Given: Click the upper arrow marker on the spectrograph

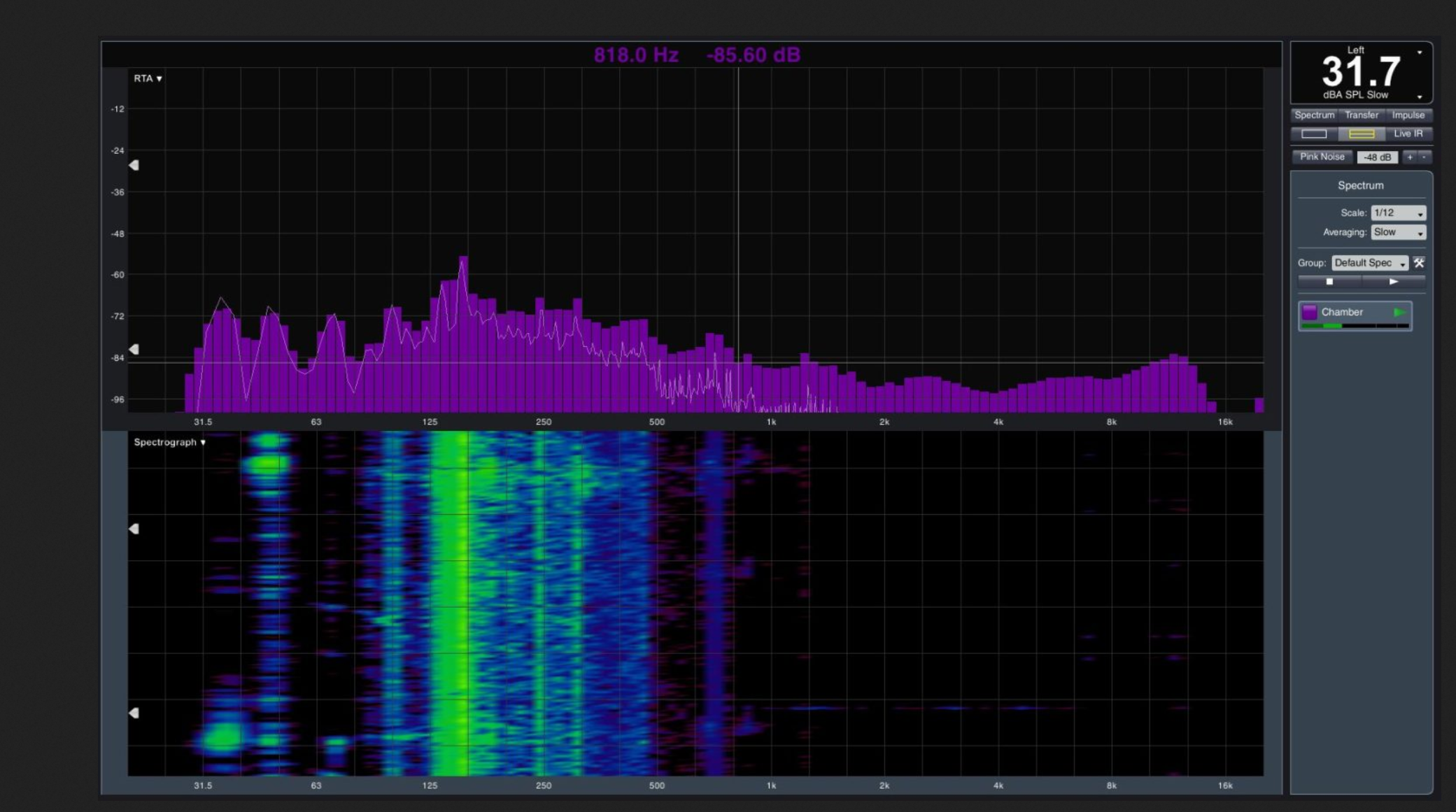Looking at the screenshot, I should (x=134, y=529).
